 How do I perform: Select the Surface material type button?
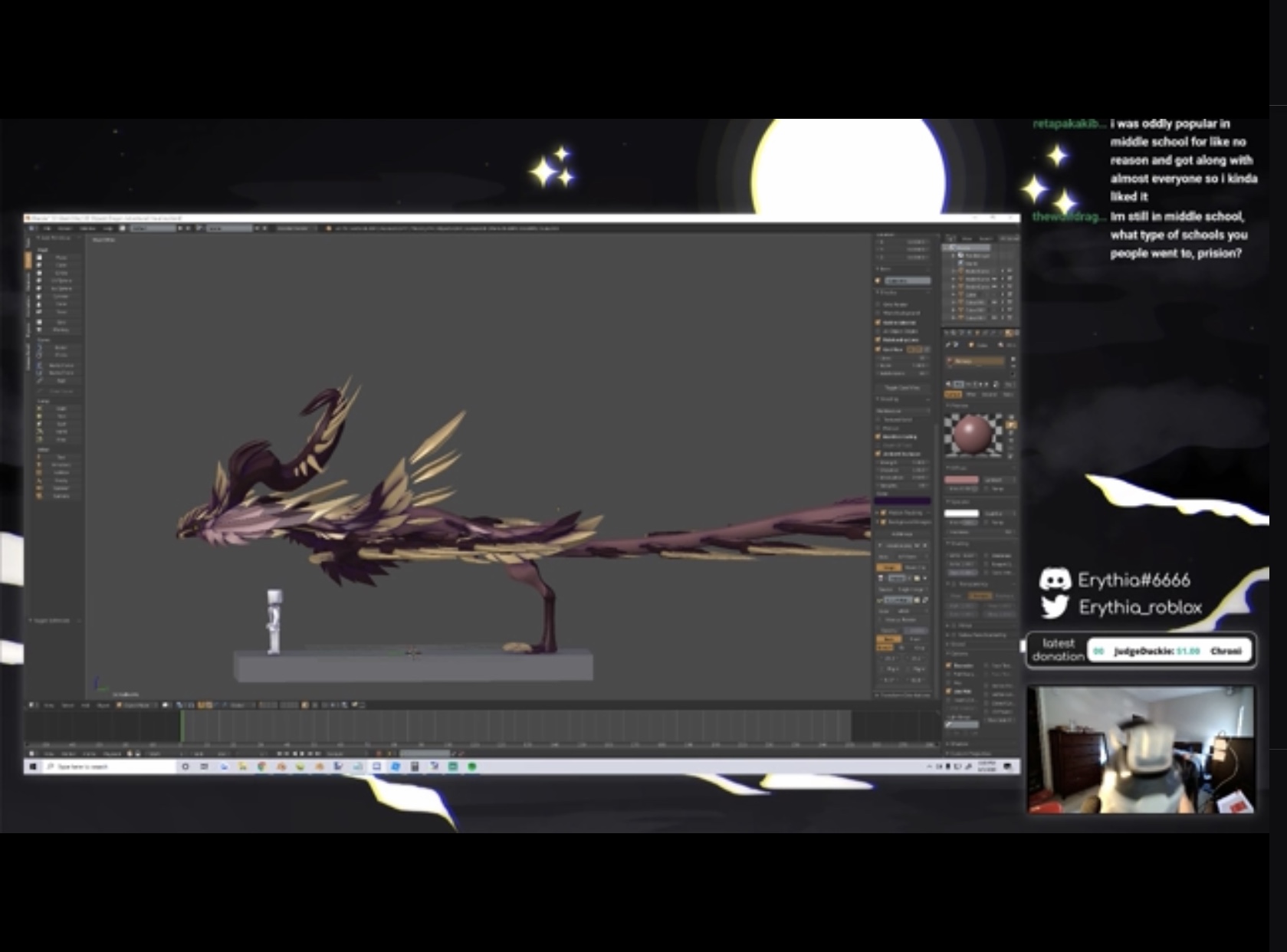coord(953,394)
